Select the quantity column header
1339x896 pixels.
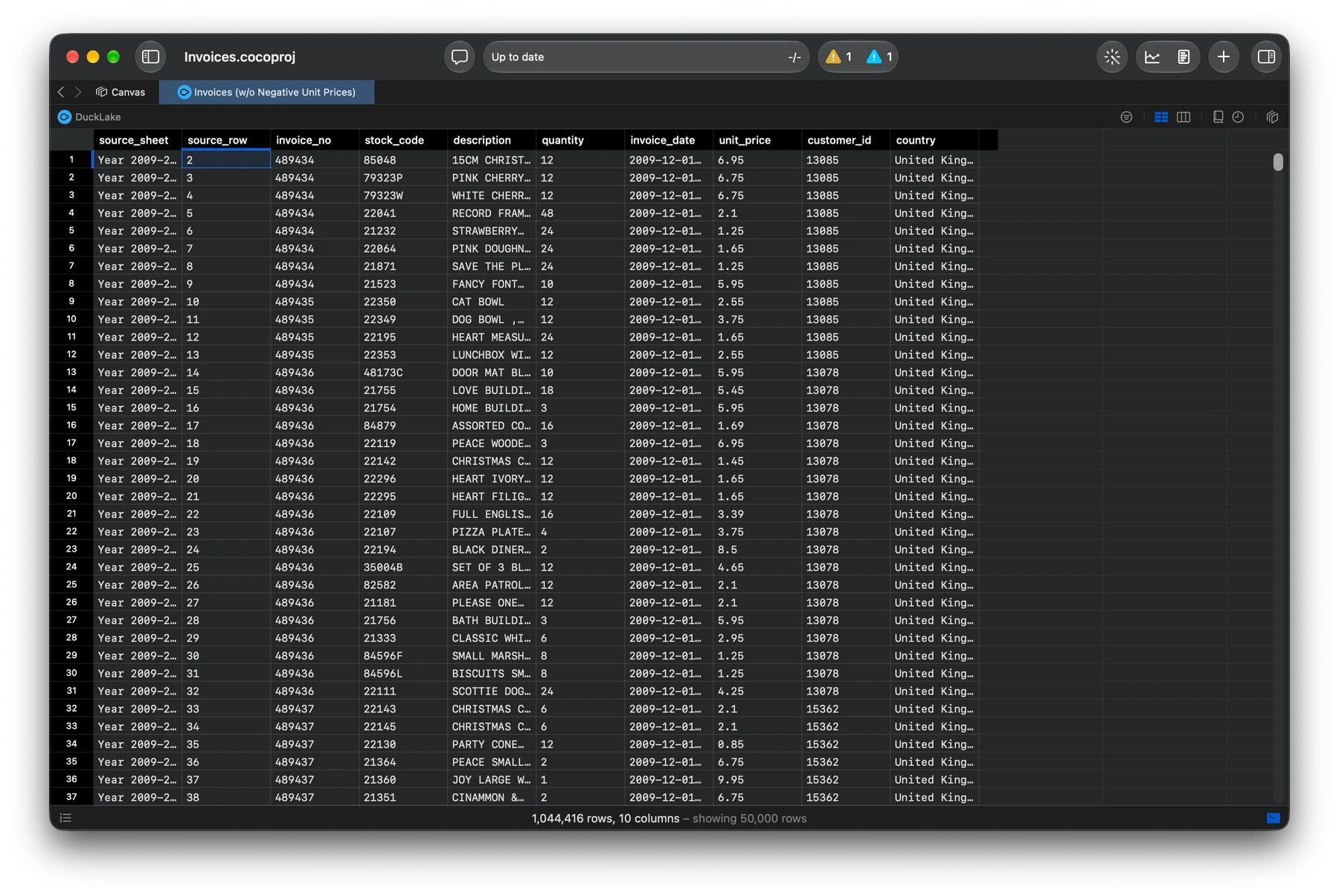coord(580,140)
